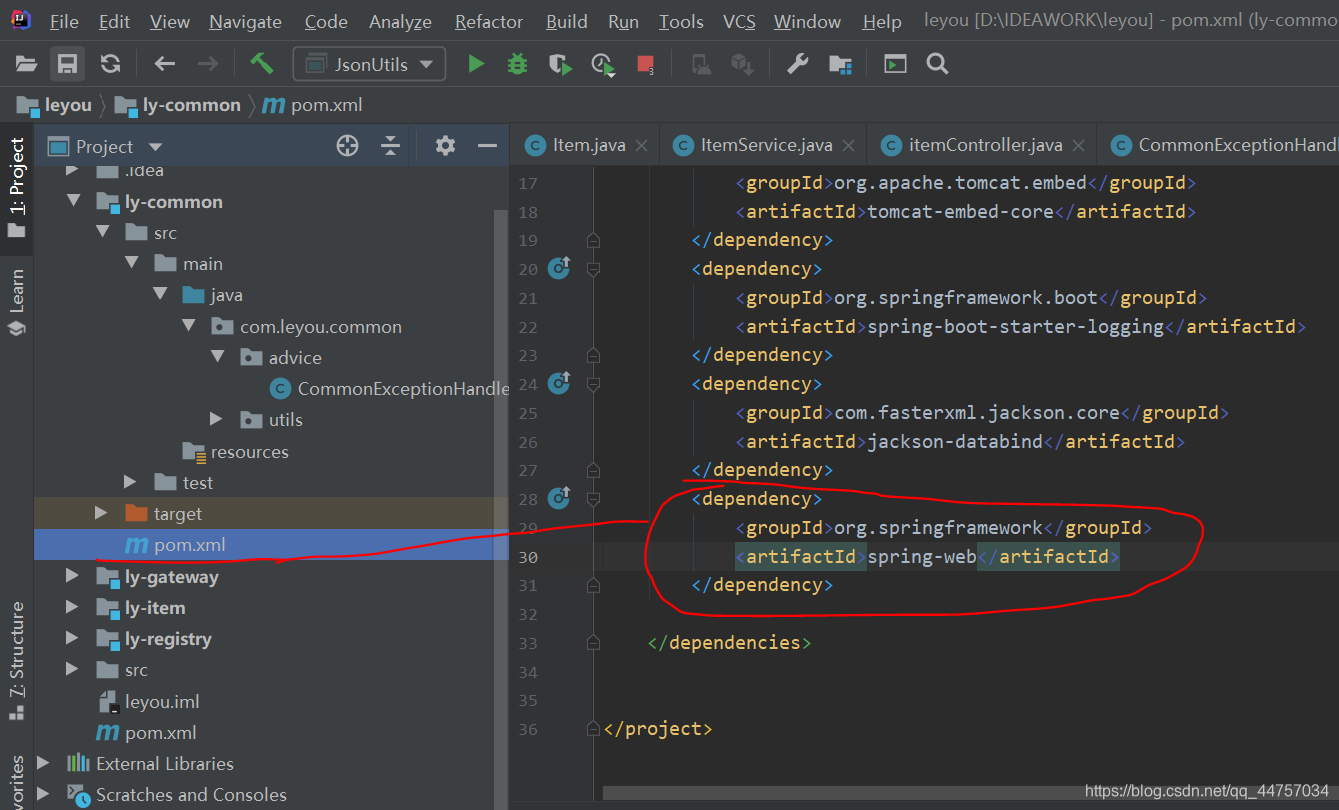This screenshot has height=810, width=1339.
Task: Collapse the src folder under ly-common
Action: click(102, 233)
